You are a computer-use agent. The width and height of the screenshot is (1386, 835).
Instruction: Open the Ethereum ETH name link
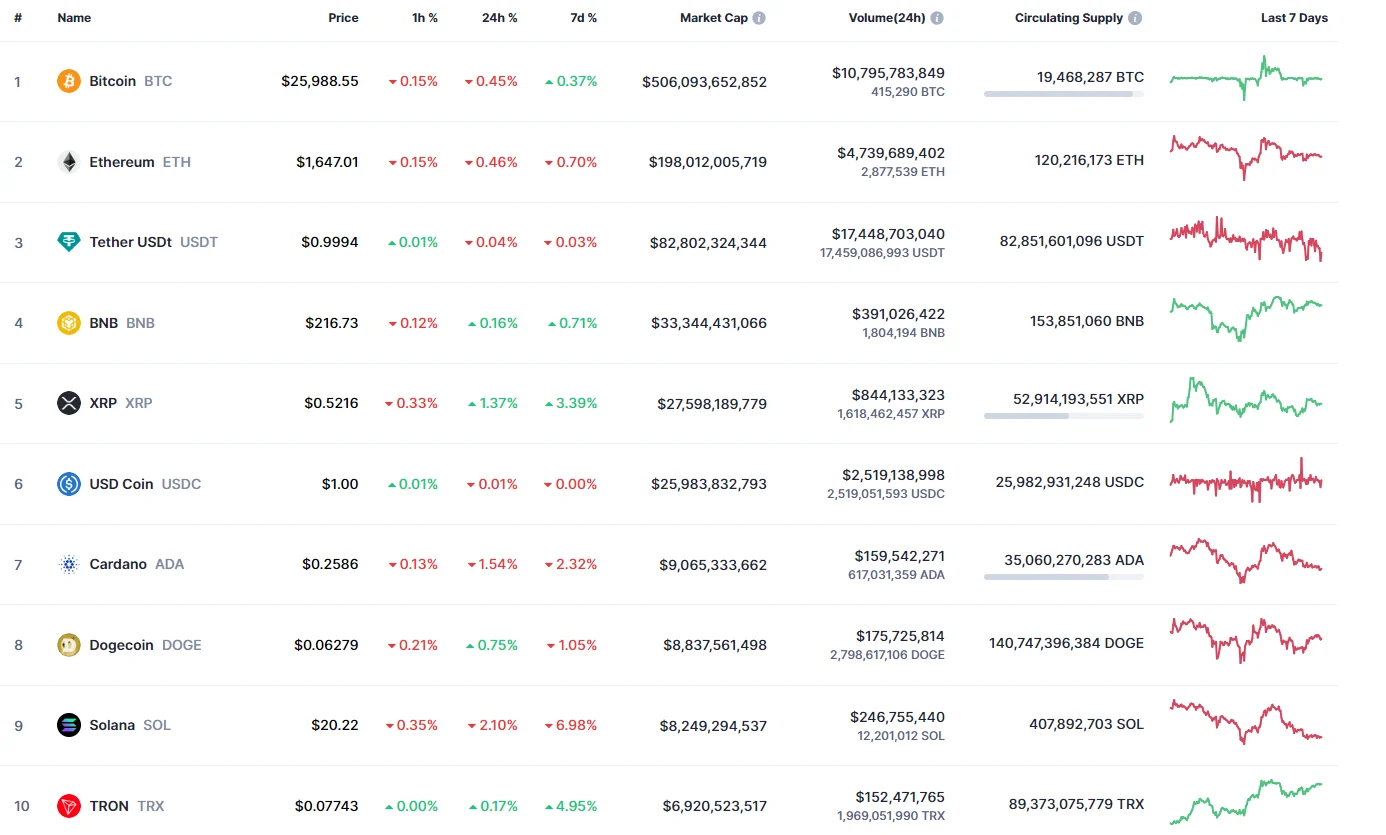121,161
